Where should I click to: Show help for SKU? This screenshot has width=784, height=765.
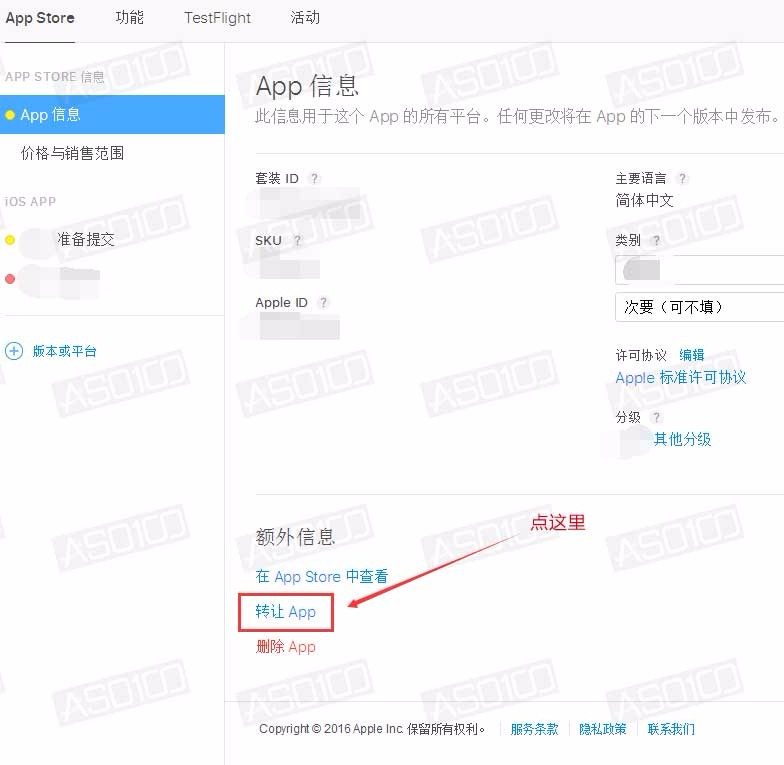tap(298, 240)
